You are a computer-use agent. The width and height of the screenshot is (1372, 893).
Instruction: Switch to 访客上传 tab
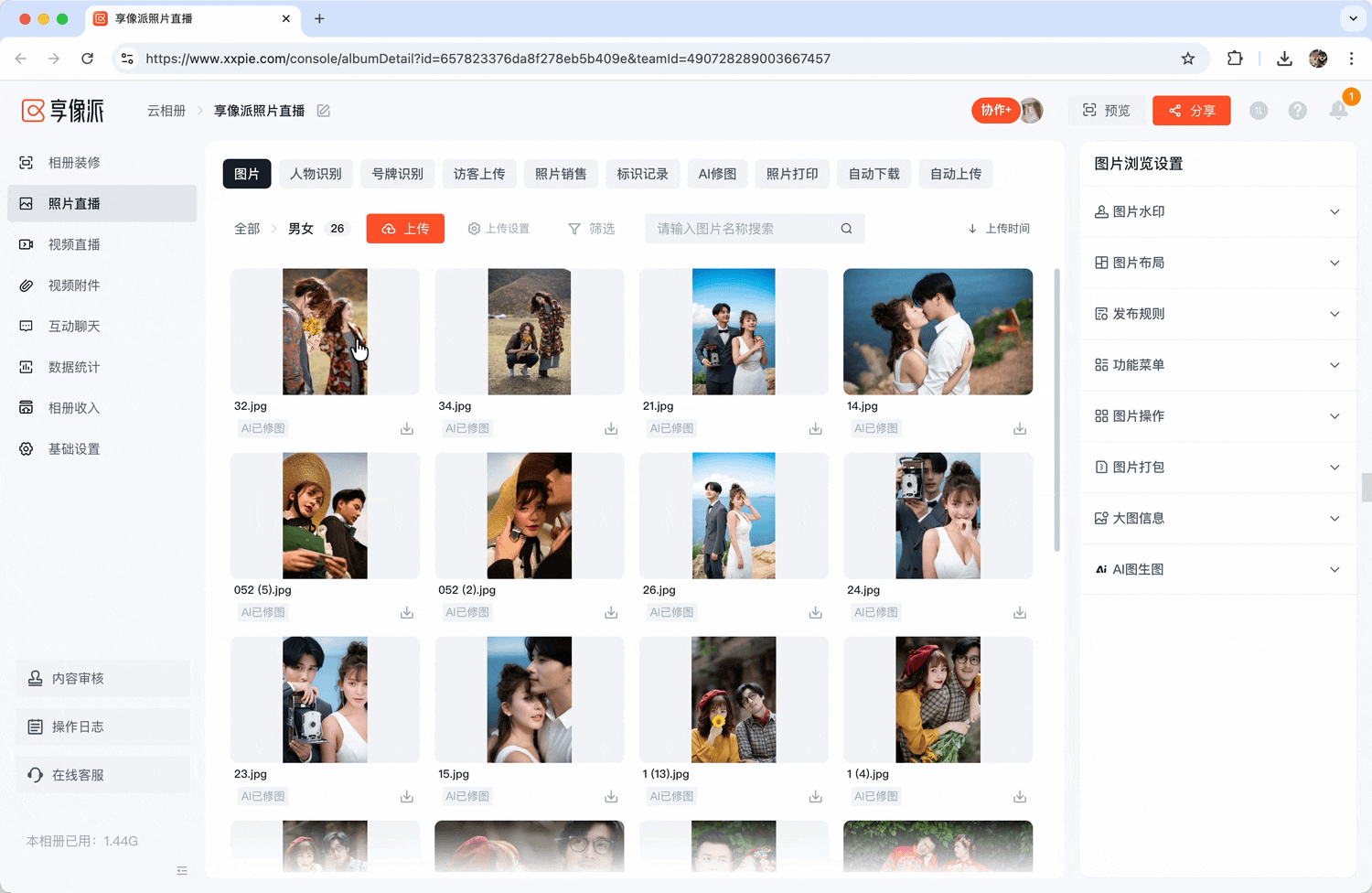pyautogui.click(x=479, y=174)
